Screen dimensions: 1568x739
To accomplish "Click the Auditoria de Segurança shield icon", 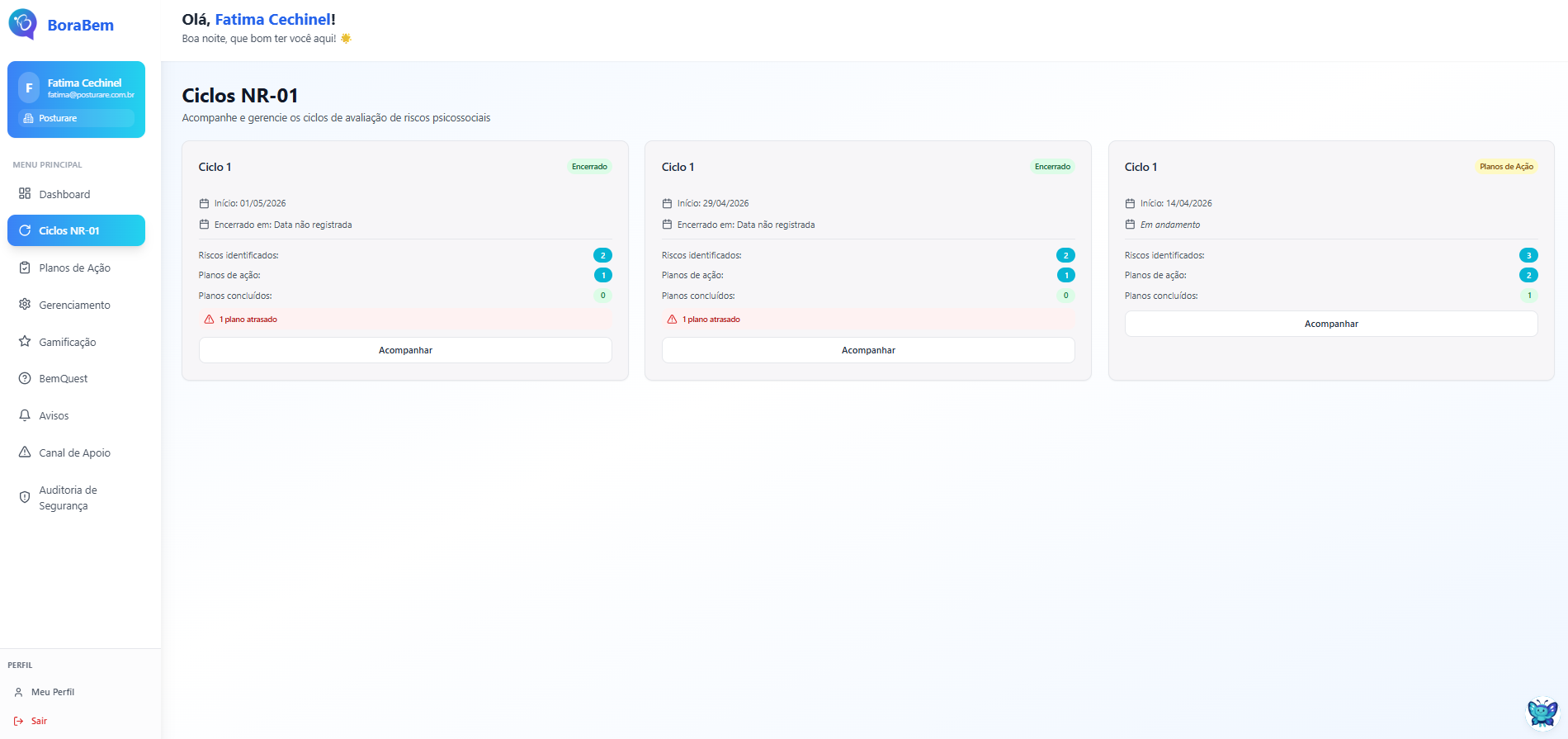I will 25,497.
